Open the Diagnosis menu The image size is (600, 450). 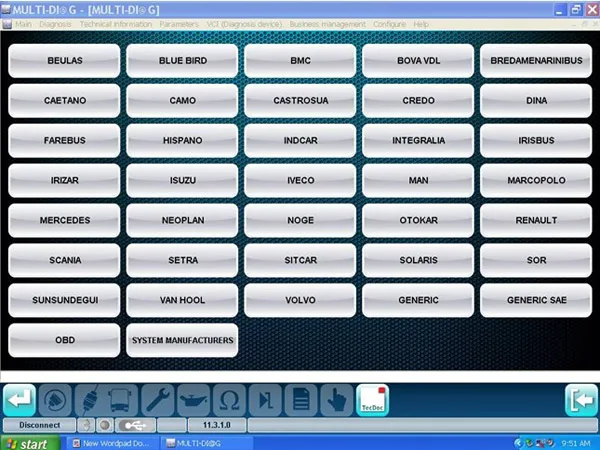(x=55, y=24)
